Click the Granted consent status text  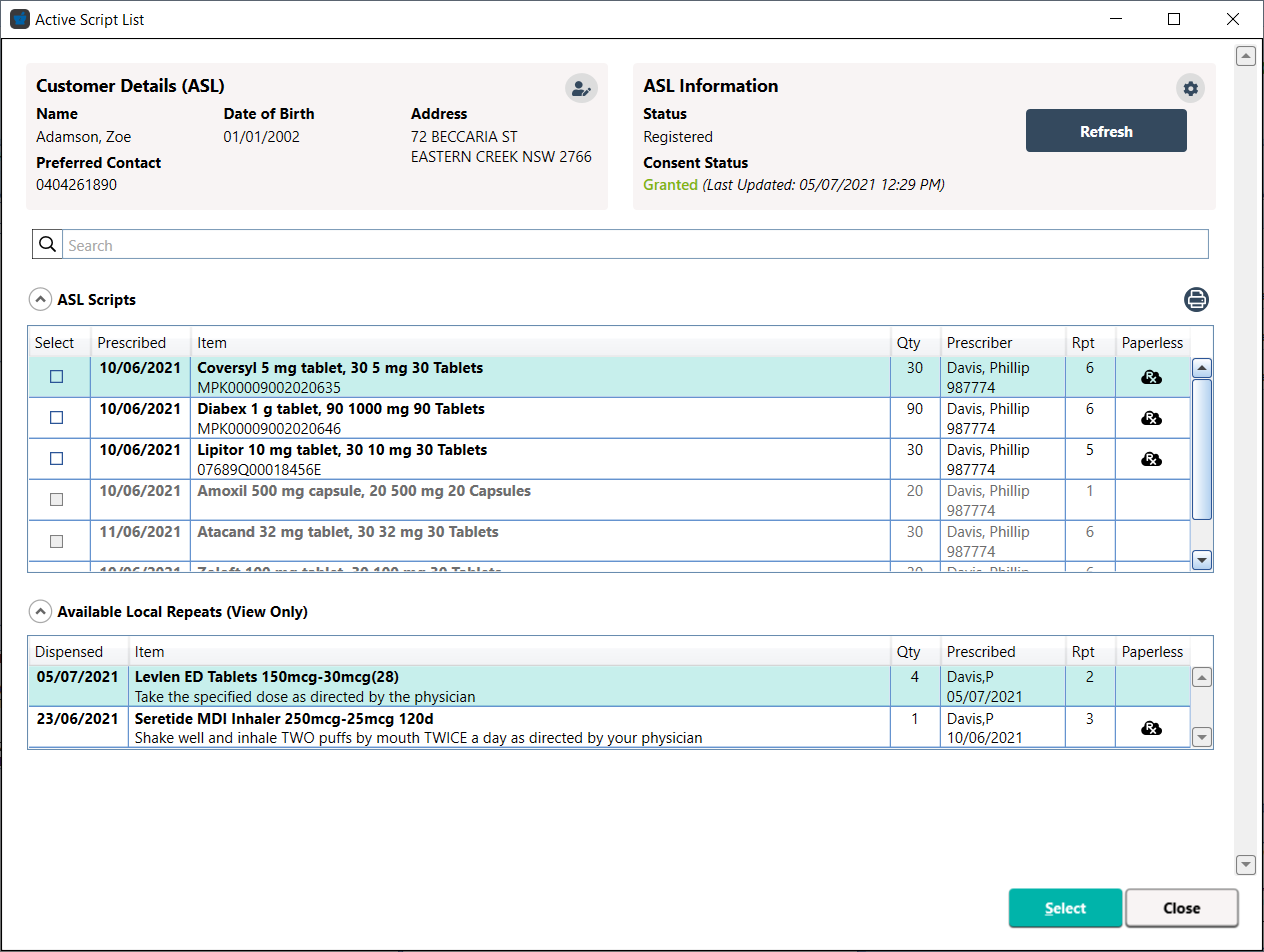(x=670, y=184)
